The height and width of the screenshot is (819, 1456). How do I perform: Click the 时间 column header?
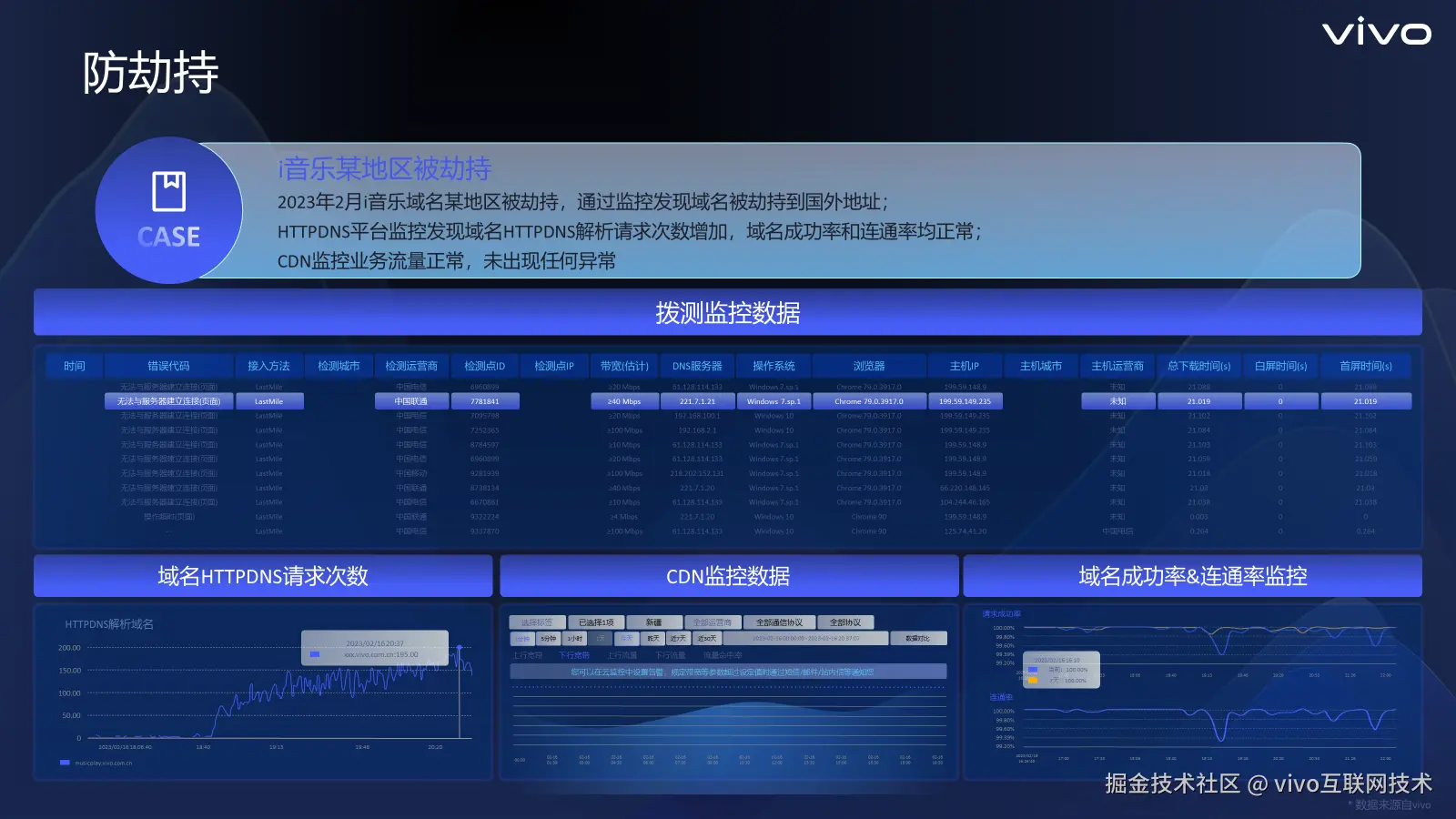coord(75,366)
